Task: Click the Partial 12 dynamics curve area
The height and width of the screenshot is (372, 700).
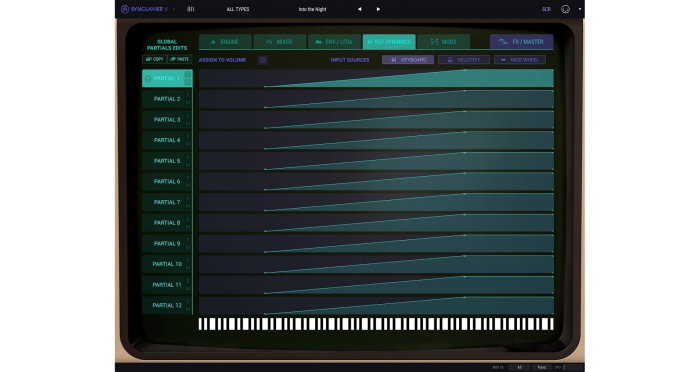Action: coord(376,305)
